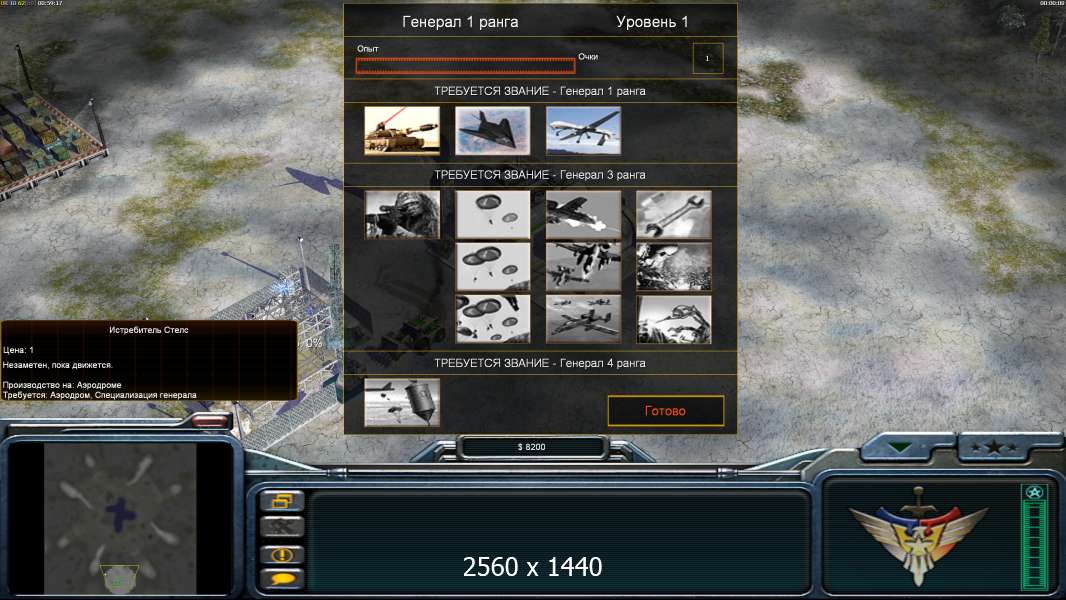Open the beacon alert exclamation button
Viewport: 1066px width, 600px height.
tap(282, 554)
